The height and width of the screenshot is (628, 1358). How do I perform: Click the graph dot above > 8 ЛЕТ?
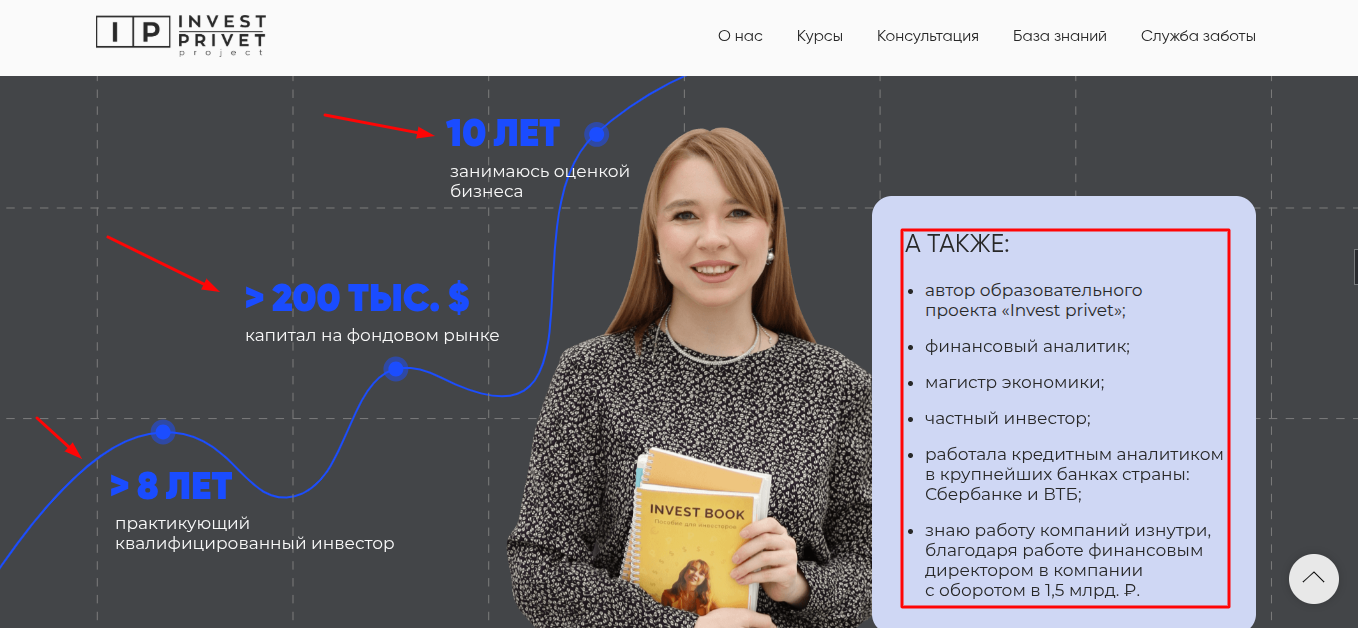pos(163,431)
